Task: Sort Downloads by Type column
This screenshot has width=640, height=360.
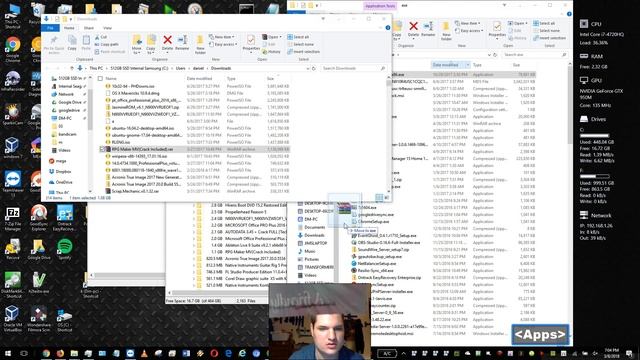Action: click(231, 78)
